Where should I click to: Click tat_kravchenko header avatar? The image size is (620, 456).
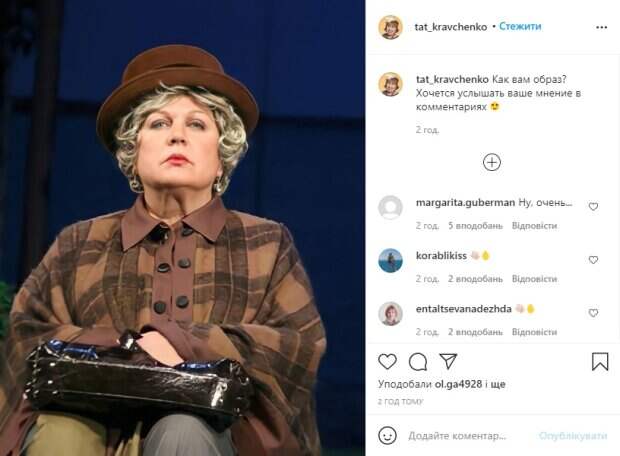[391, 27]
